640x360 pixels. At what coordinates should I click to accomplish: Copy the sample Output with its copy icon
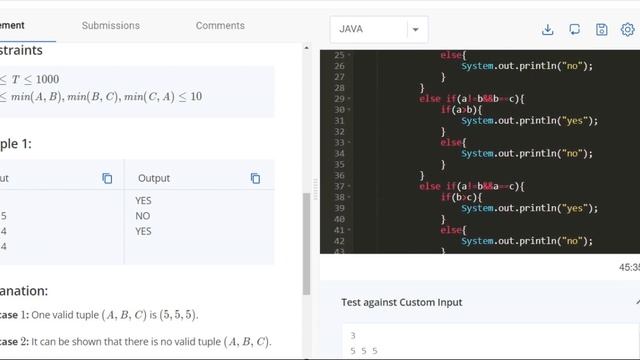pyautogui.click(x=255, y=178)
